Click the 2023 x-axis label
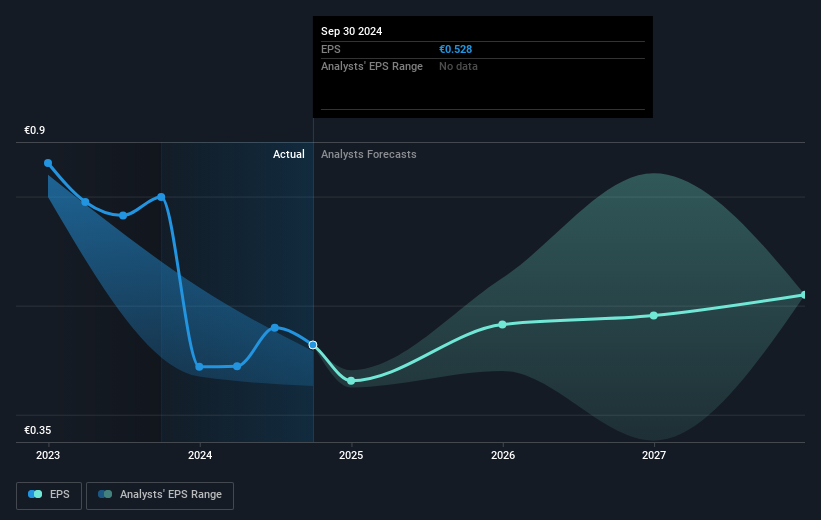 pos(48,456)
